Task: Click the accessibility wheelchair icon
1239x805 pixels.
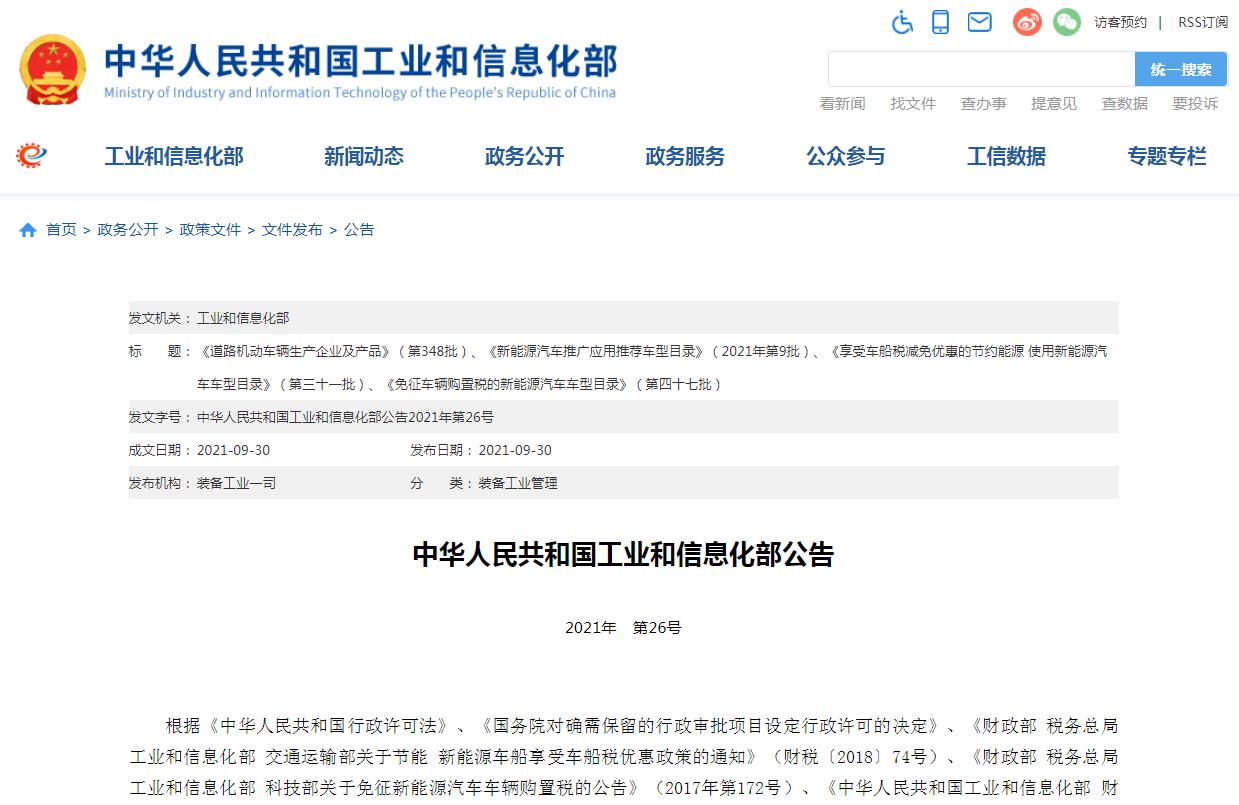Action: (903, 22)
